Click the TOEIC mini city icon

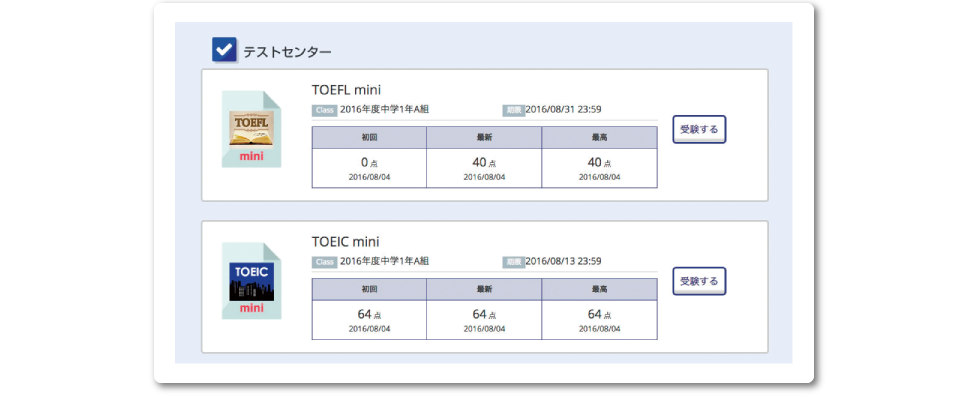click(x=251, y=281)
